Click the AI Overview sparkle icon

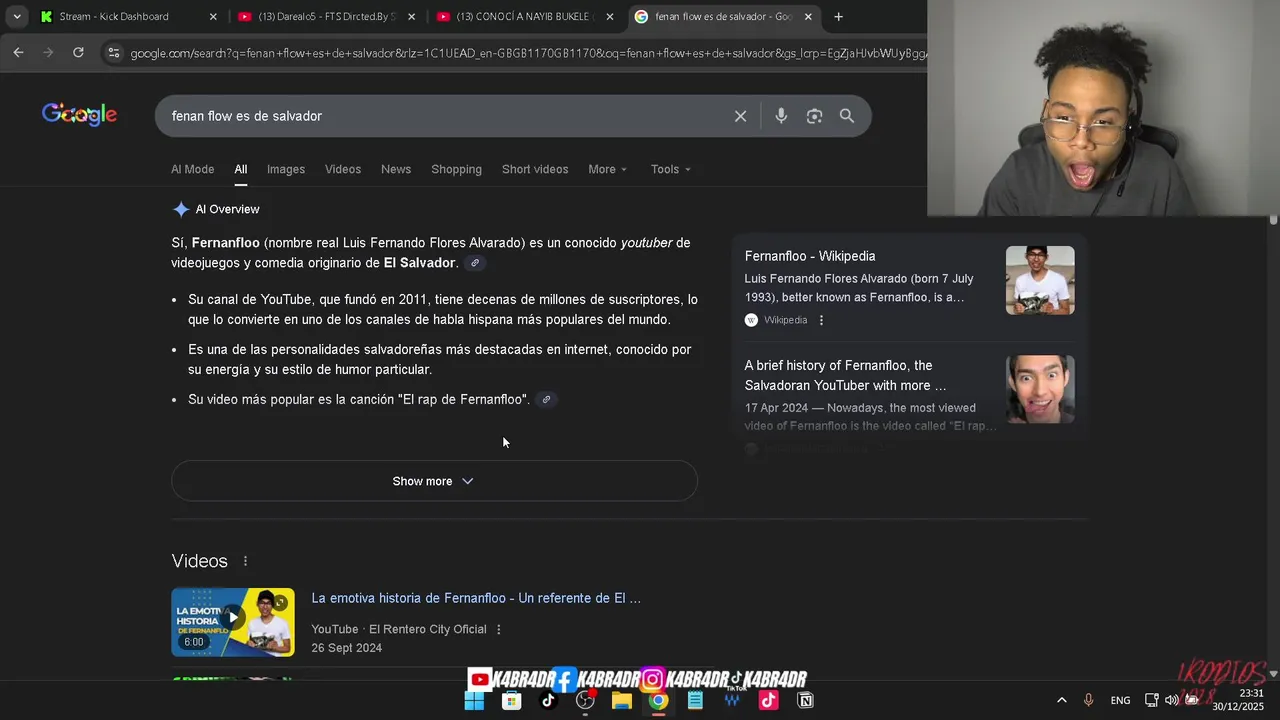[x=181, y=209]
